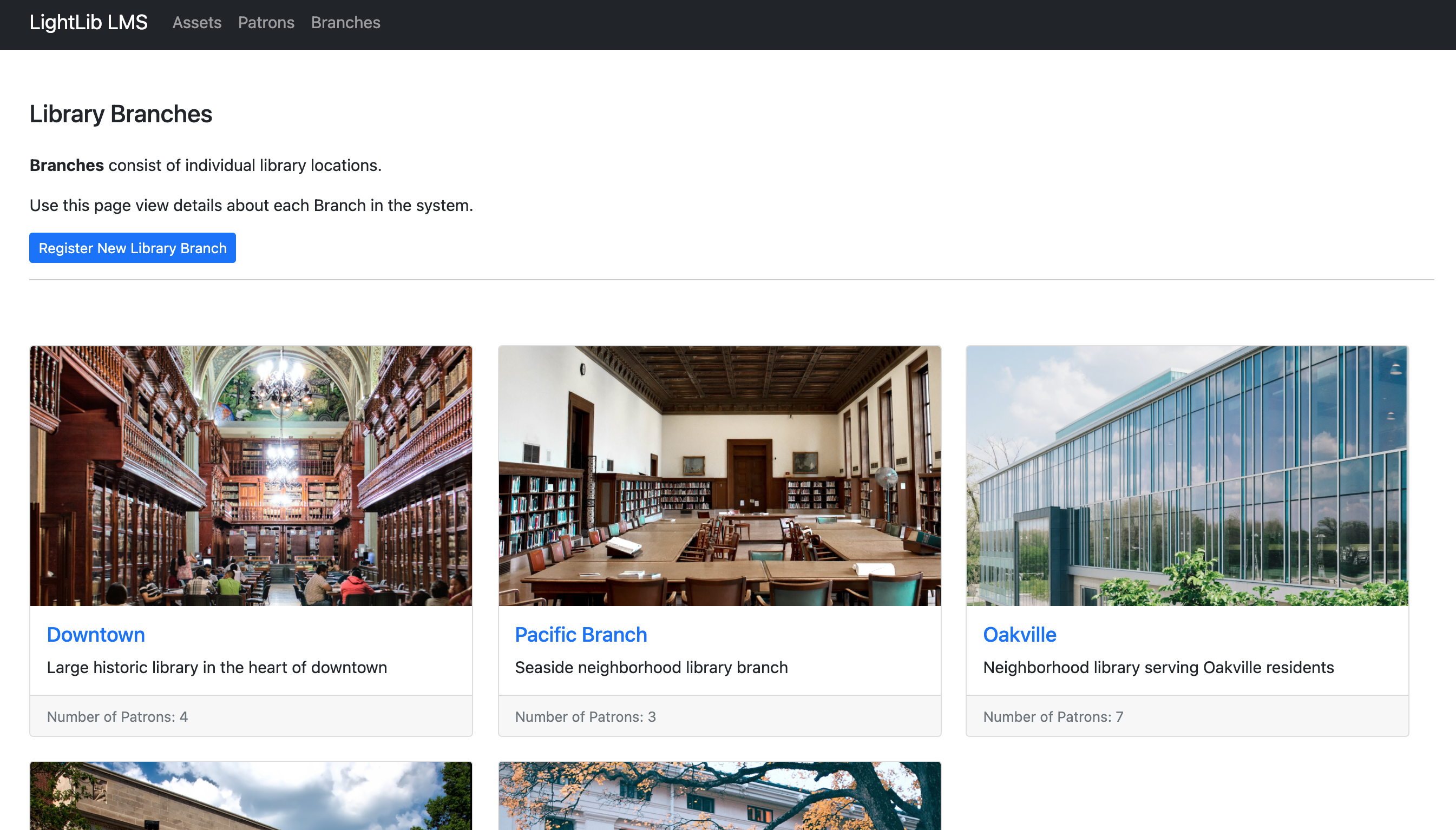Image resolution: width=1456 pixels, height=830 pixels.
Task: Click the Downtown description text
Action: [x=217, y=667]
